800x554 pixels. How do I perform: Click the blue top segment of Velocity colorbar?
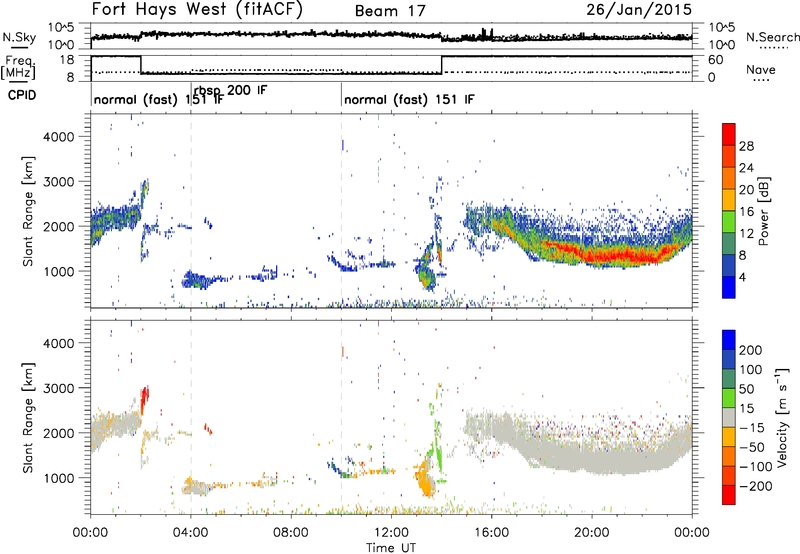[729, 340]
